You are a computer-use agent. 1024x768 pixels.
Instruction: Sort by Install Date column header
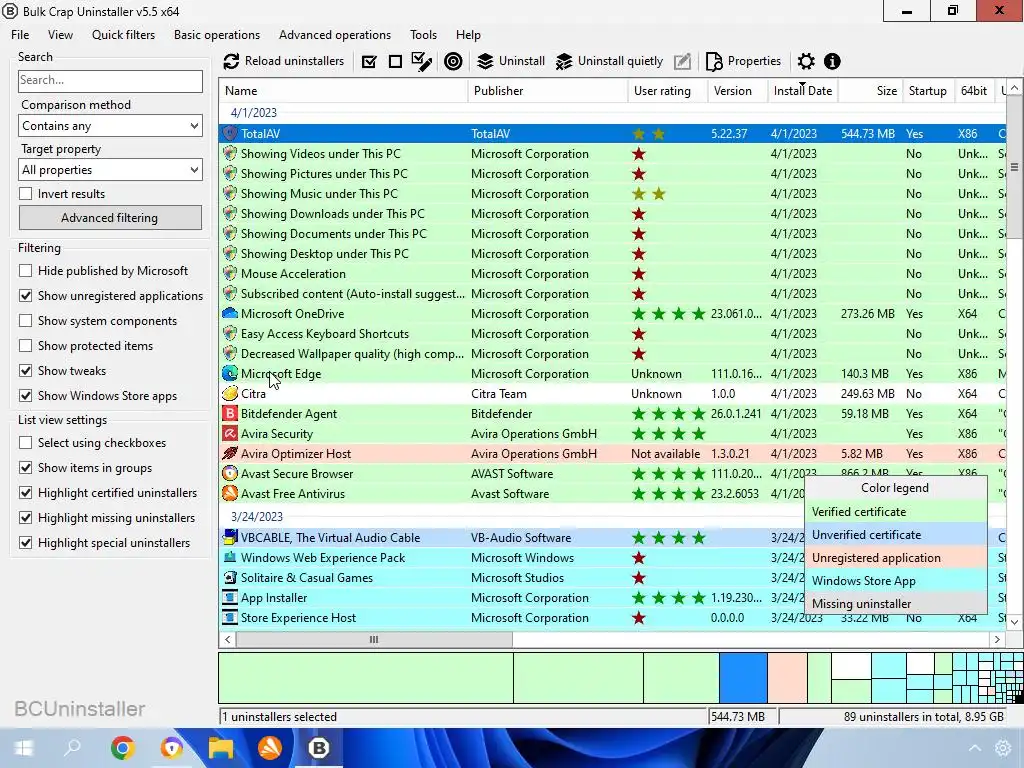coord(803,91)
